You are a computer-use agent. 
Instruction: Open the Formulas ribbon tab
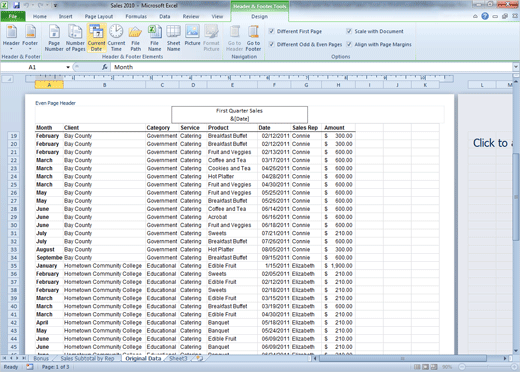tap(136, 16)
